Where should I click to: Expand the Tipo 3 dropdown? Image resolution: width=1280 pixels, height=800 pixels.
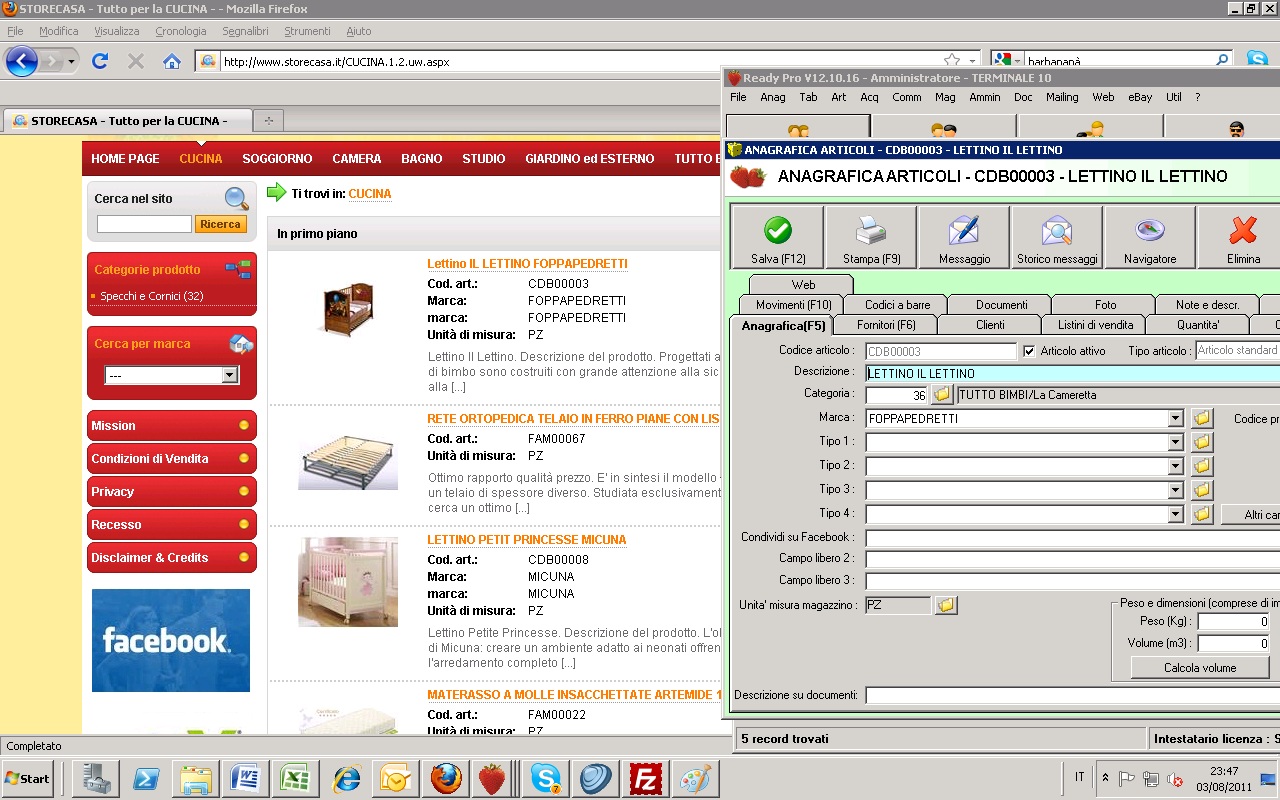pos(1175,490)
